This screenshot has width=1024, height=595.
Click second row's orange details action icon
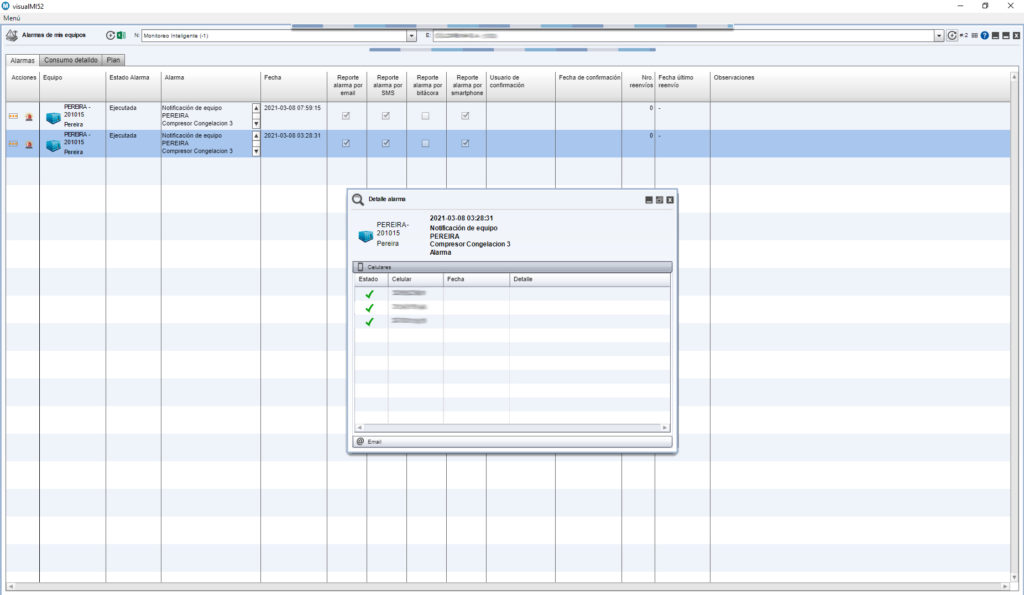14,144
